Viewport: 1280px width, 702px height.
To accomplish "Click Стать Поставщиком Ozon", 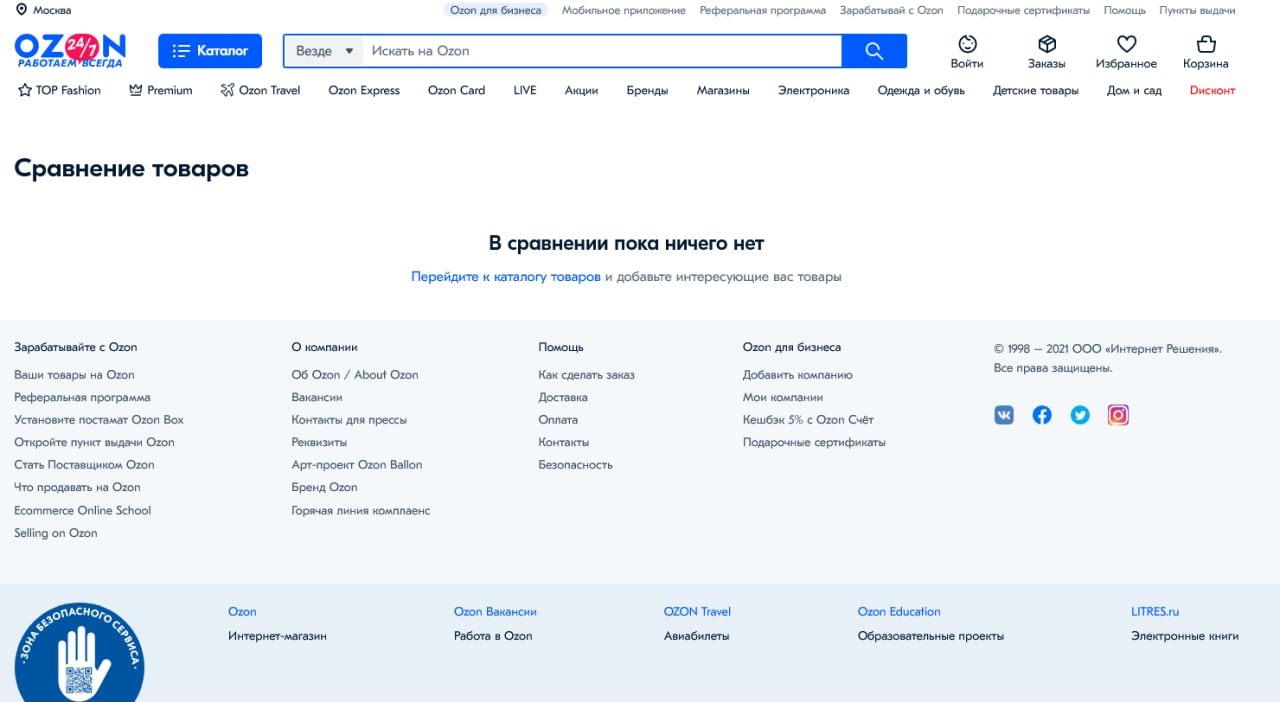I will tap(84, 465).
